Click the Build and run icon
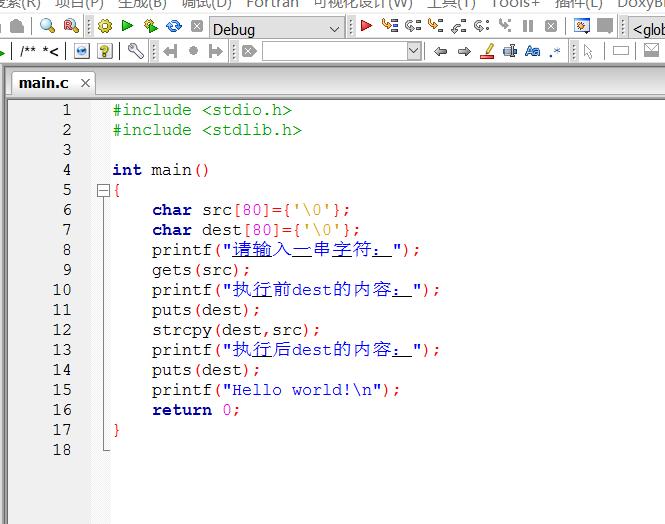Viewport: 665px width, 524px height. [151, 26]
